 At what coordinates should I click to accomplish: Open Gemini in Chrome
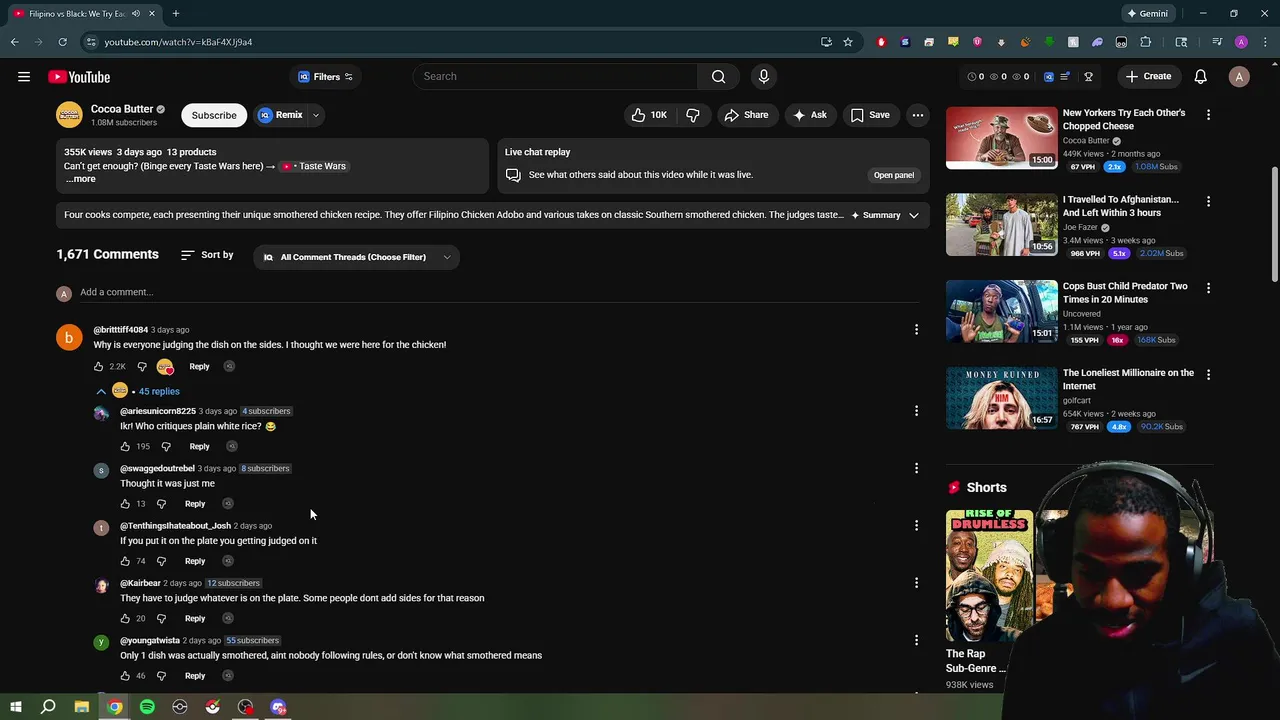(x=1147, y=13)
